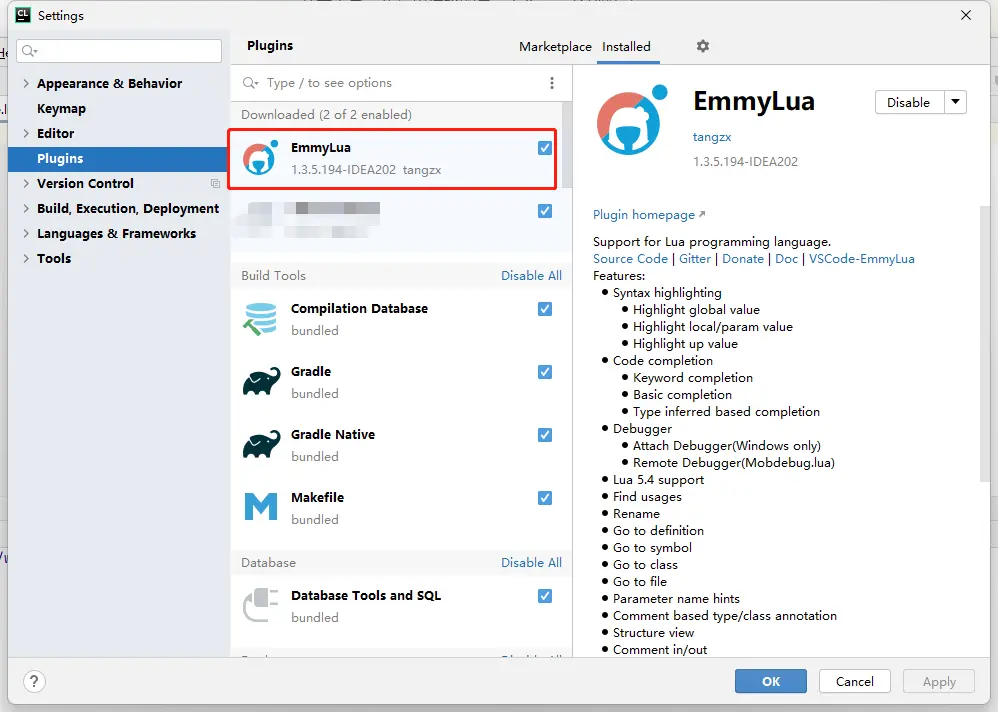This screenshot has height=712, width=998.
Task: Open the Gitter link
Action: click(x=694, y=258)
